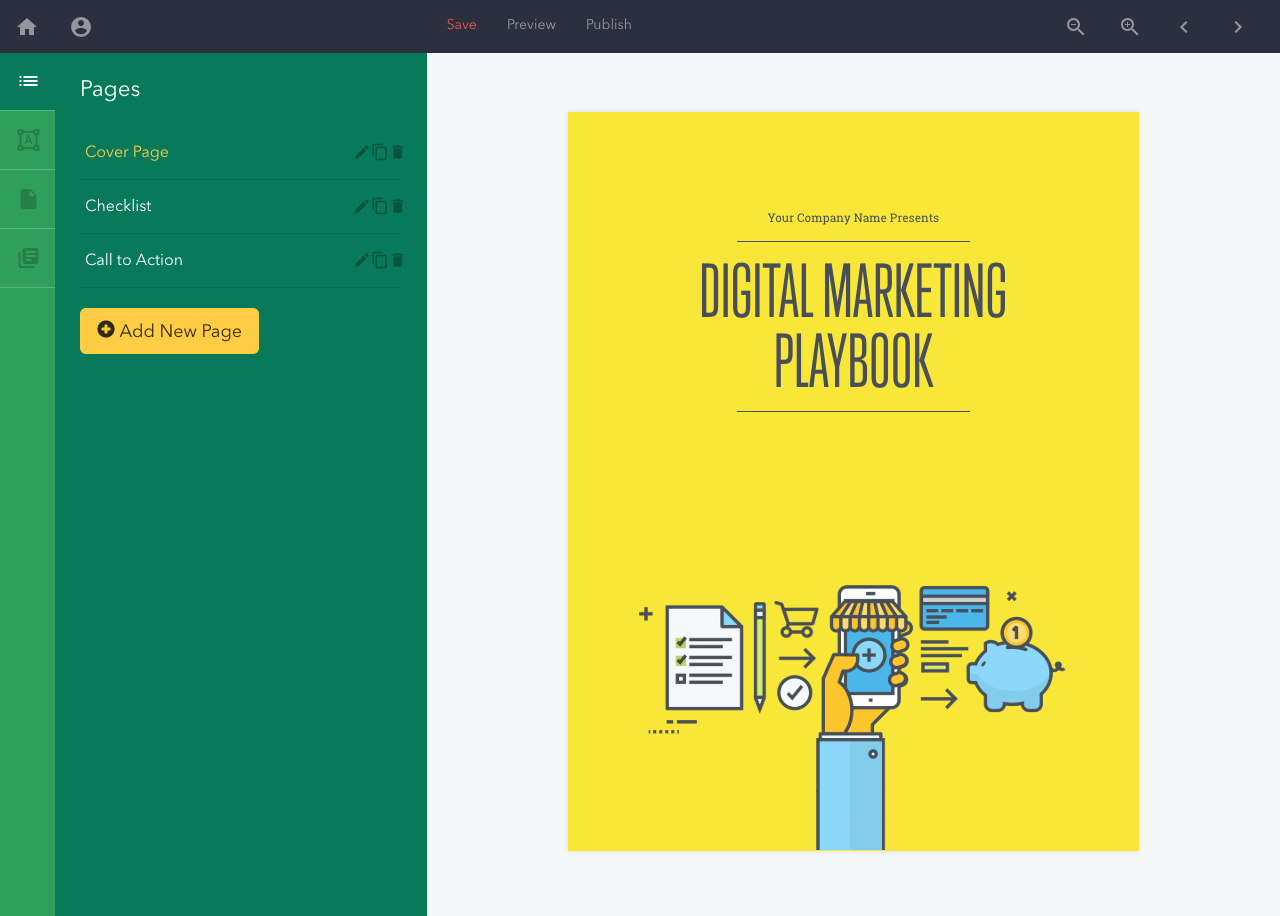Delete the Cover Page
The image size is (1280, 916).
[398, 152]
